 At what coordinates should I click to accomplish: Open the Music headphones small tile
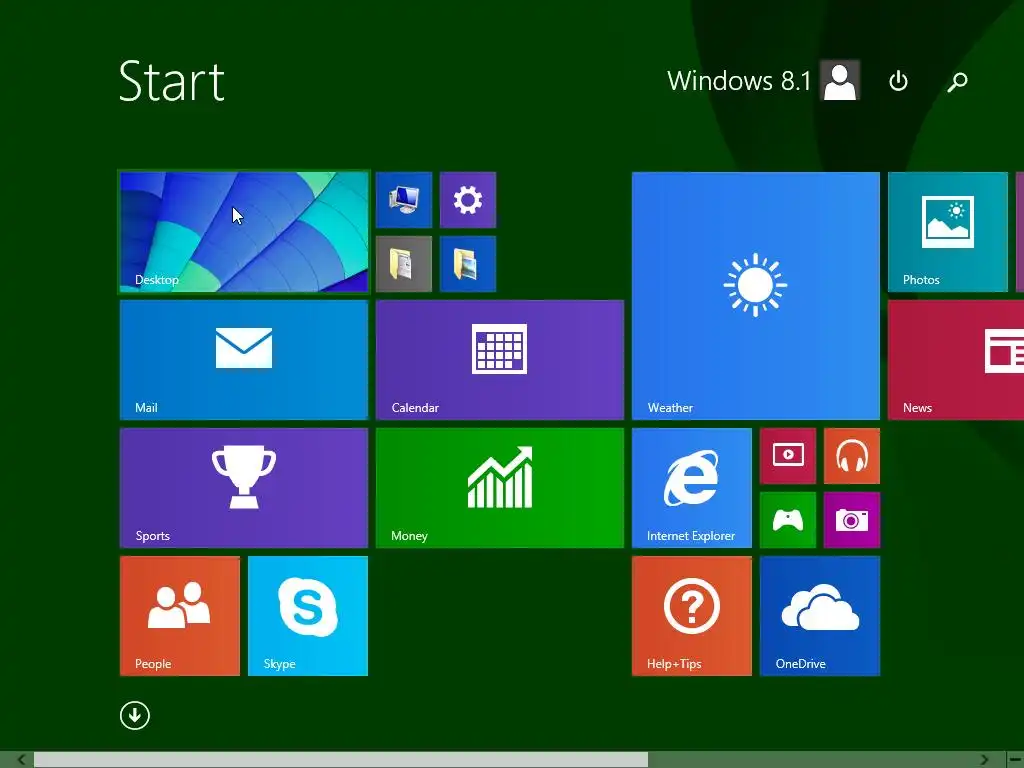pyautogui.click(x=852, y=456)
